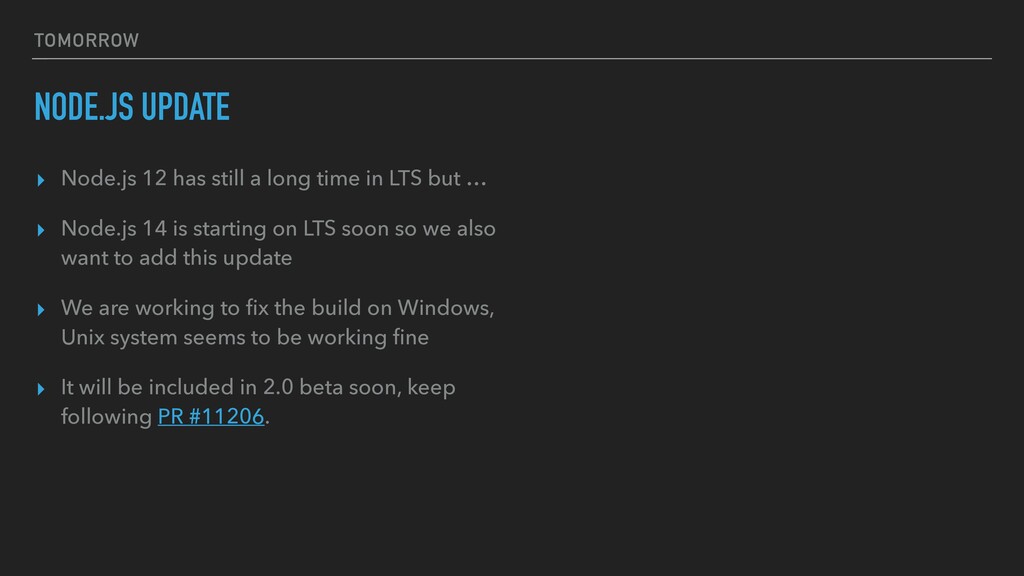Click the 'It will be included in' line
The height and width of the screenshot is (576, 1024).
(x=258, y=387)
